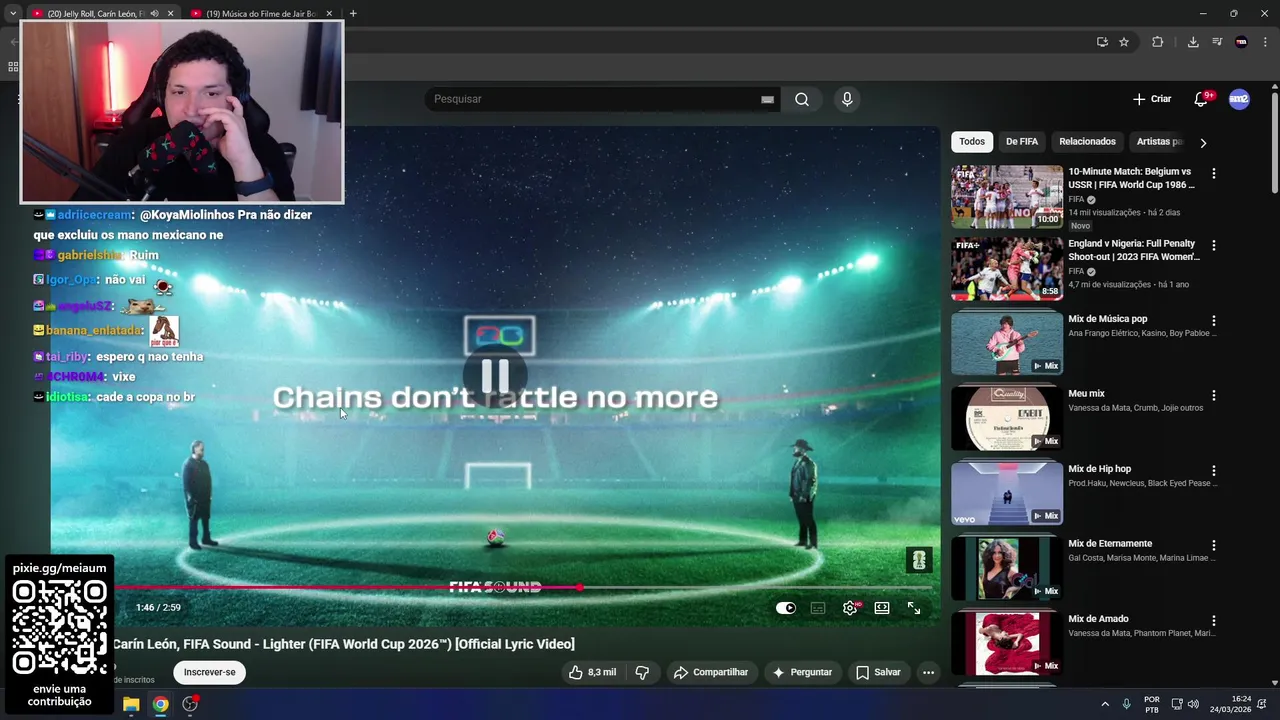This screenshot has width=1280, height=720.
Task: Open the England v Nigeria video thumbnail
Action: (1007, 268)
